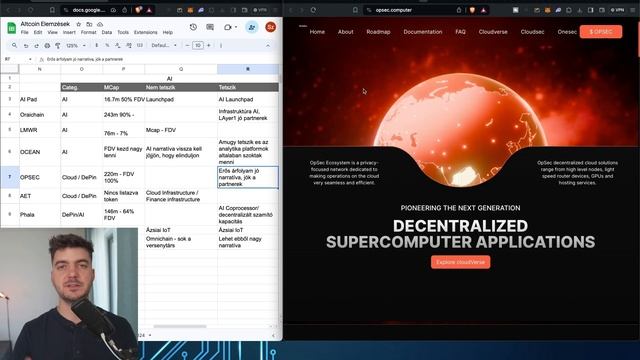Viewport: 640px width, 360px height.
Task: Click the horizontal scrollbar in Sheets
Action: click(180, 326)
